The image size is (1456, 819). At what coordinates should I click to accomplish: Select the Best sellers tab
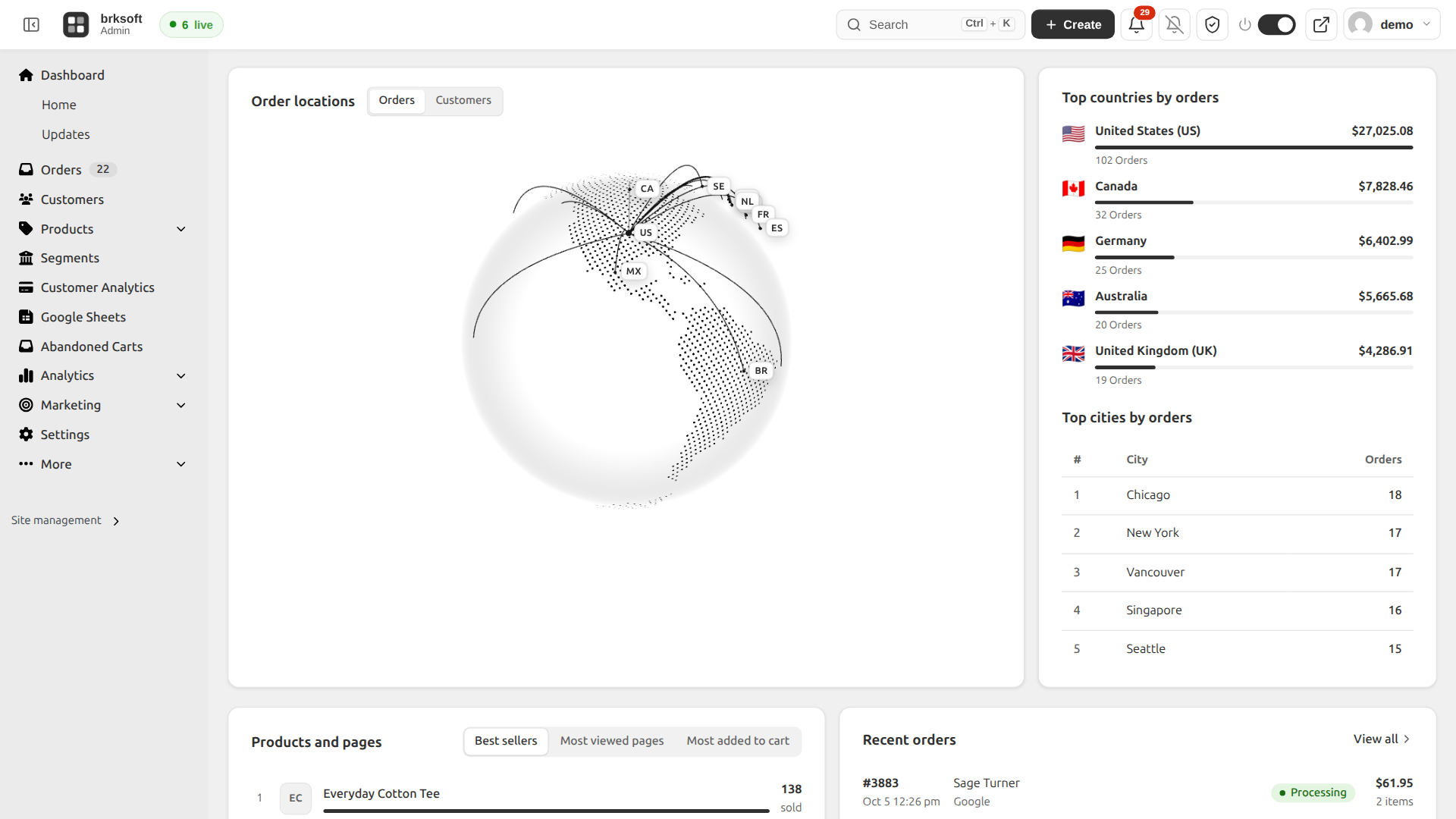[x=506, y=741]
